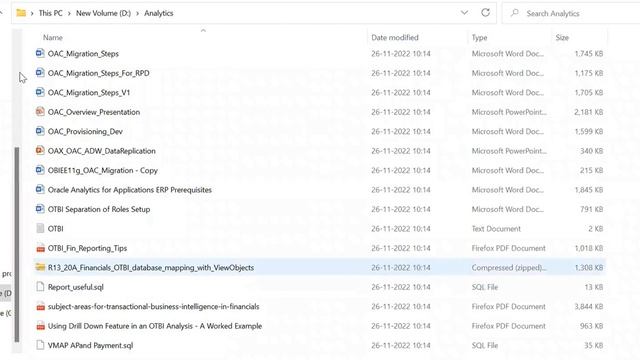Click the Word icon of OTBI Separation of Roles Setup

tap(40, 209)
